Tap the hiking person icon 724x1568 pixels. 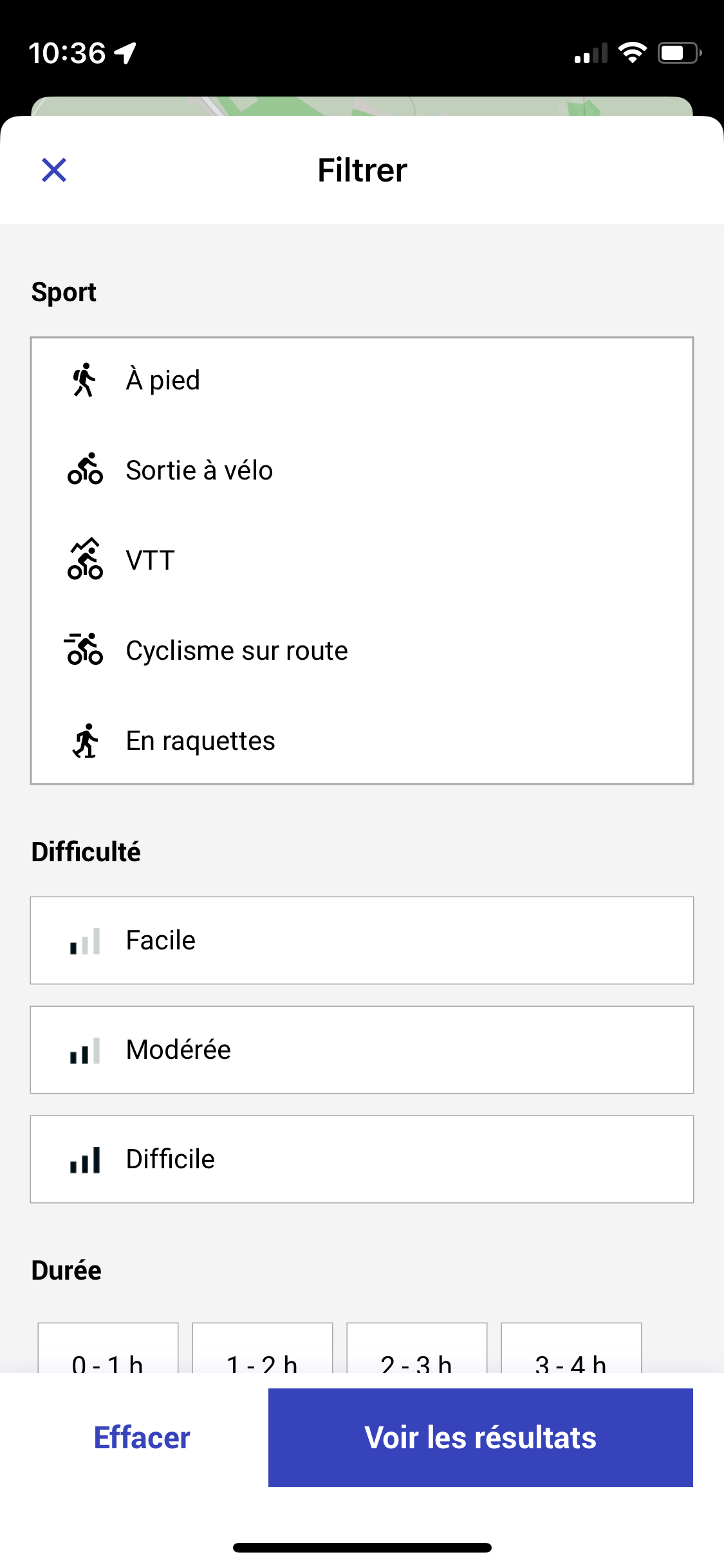point(84,380)
